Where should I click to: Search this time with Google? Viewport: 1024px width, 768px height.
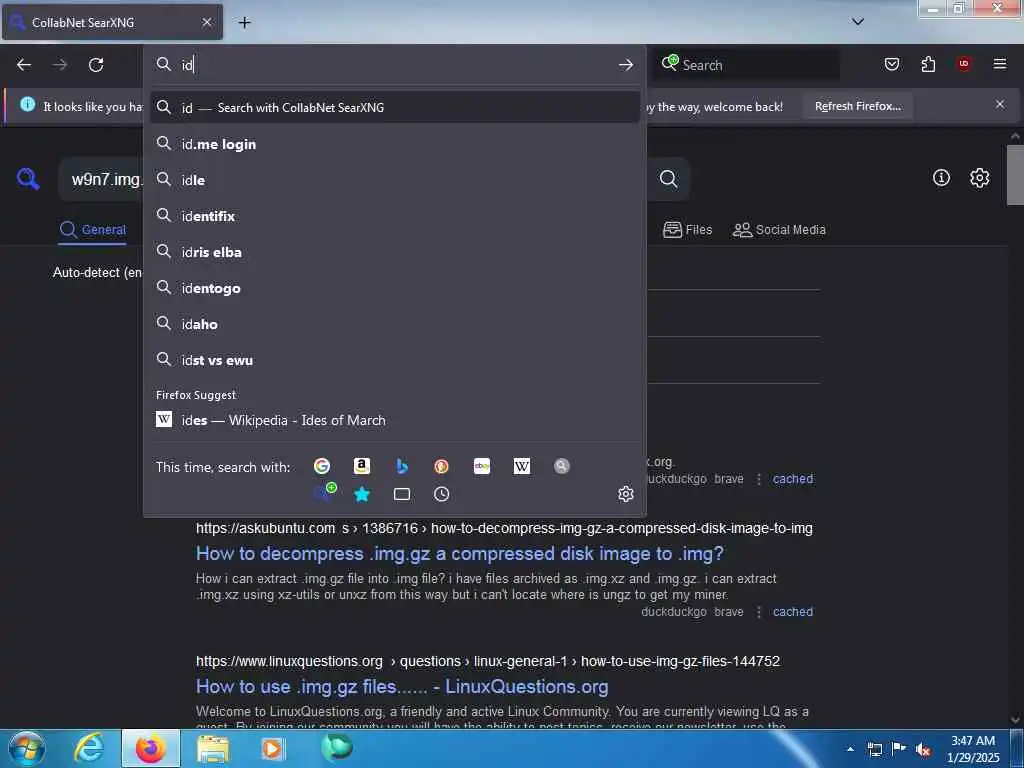pos(321,466)
